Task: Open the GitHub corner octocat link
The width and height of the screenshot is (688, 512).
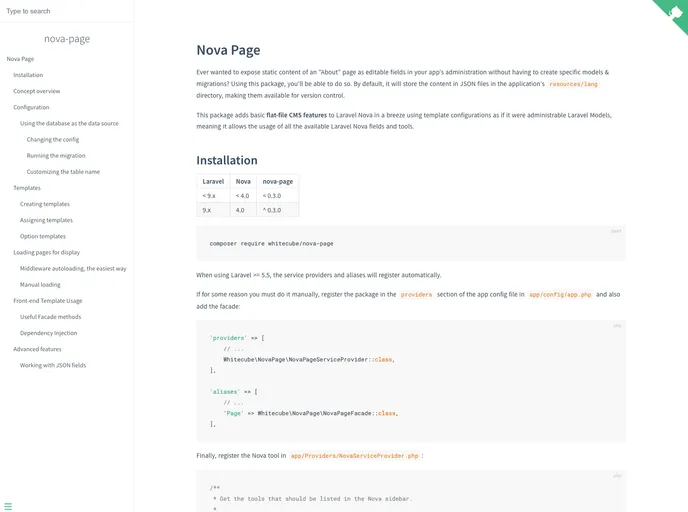Action: coord(672,13)
